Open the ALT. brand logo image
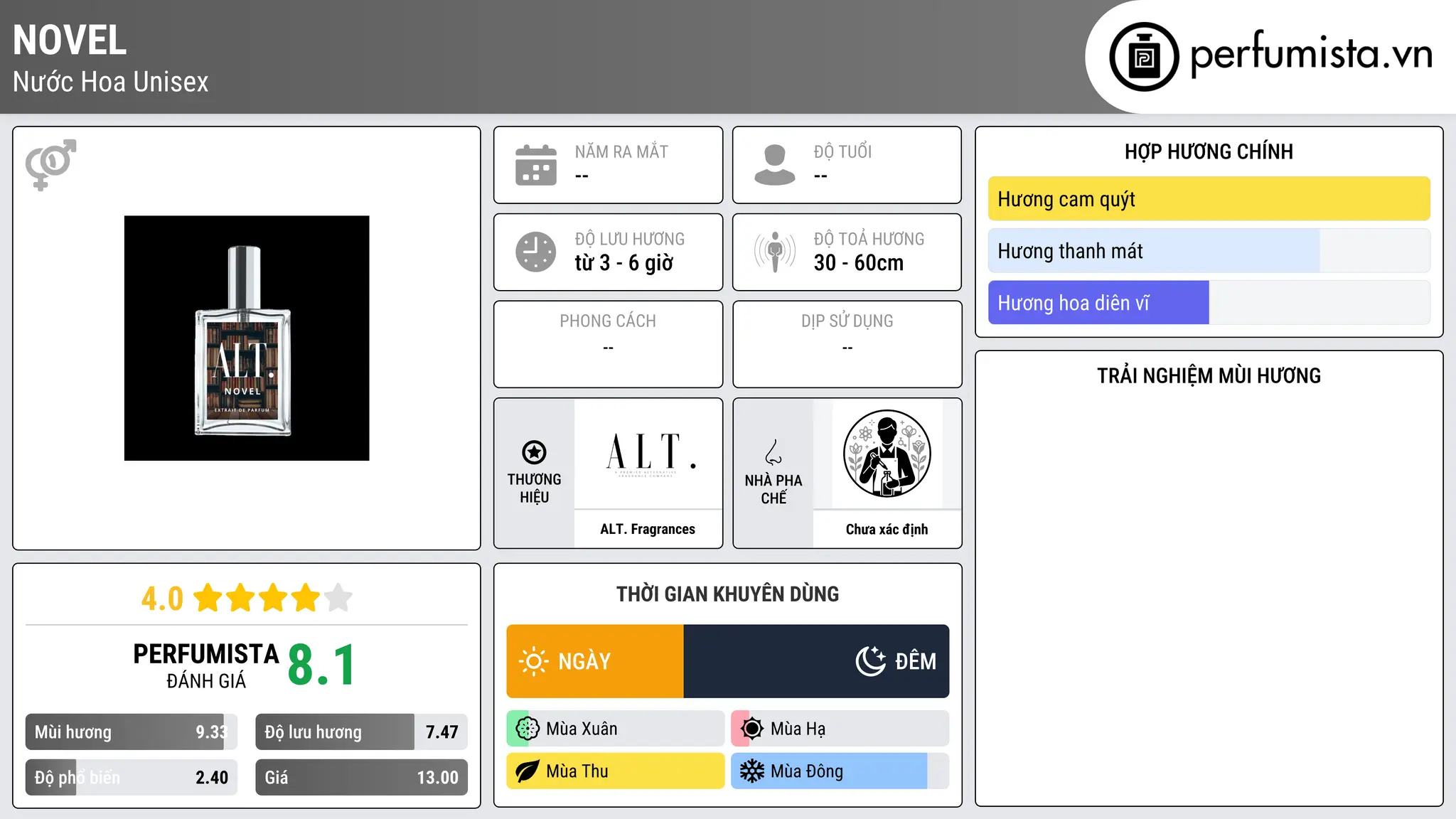Screen dimensions: 1456x819 [648, 454]
